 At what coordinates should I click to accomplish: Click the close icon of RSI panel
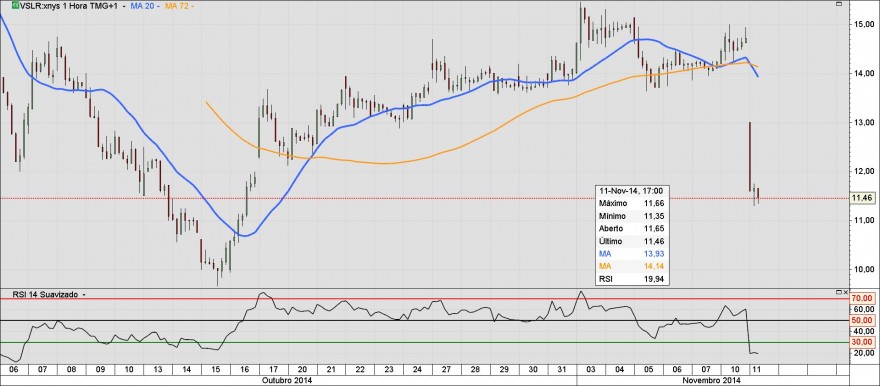point(846,292)
